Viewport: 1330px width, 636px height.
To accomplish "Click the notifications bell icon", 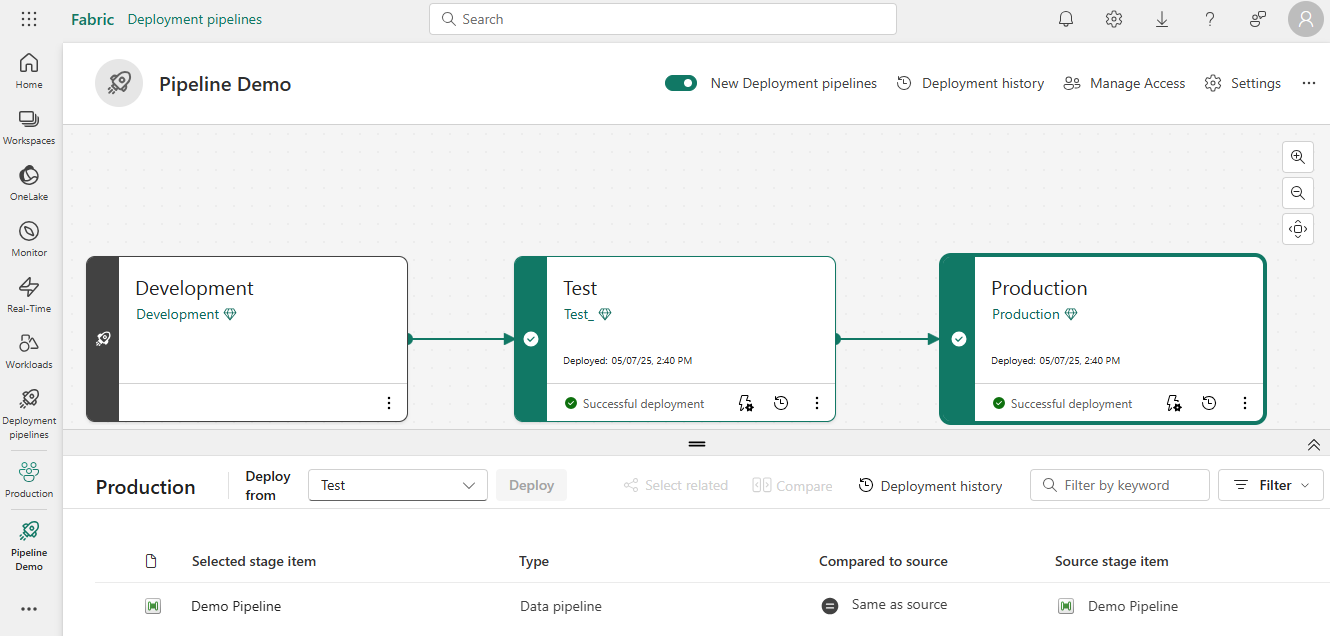I will pos(1065,18).
